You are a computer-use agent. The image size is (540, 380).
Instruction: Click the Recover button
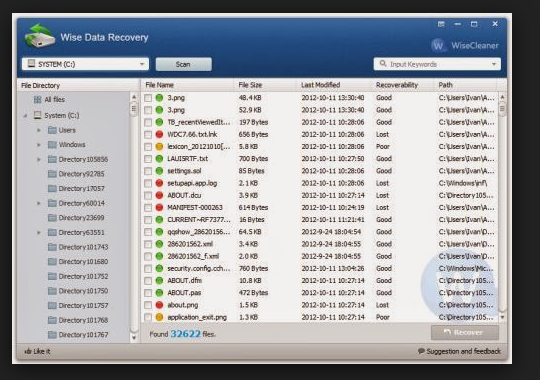click(465, 333)
